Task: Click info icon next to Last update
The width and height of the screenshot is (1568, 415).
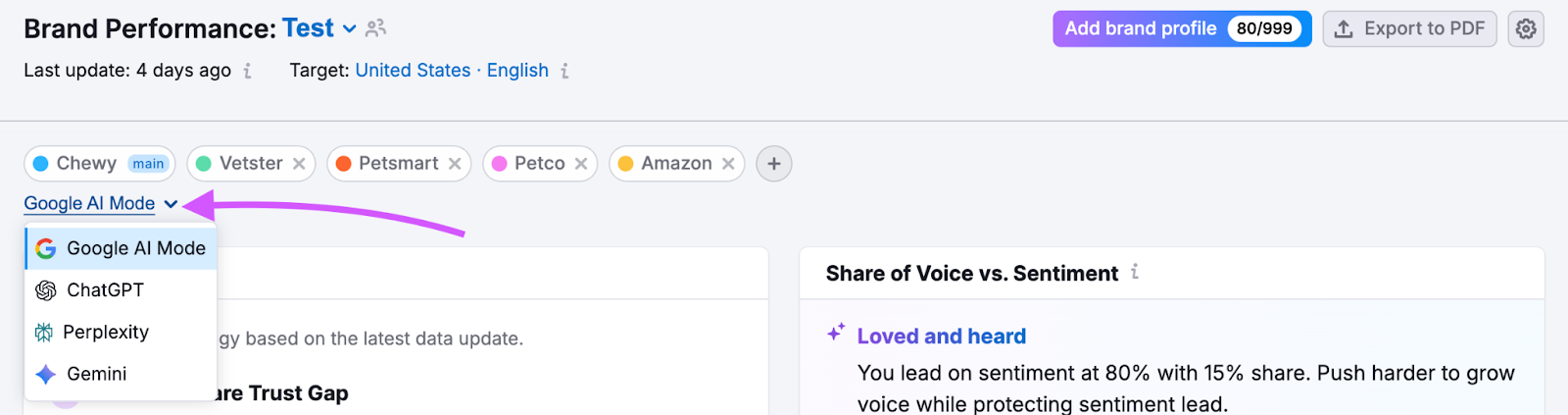Action: (247, 71)
